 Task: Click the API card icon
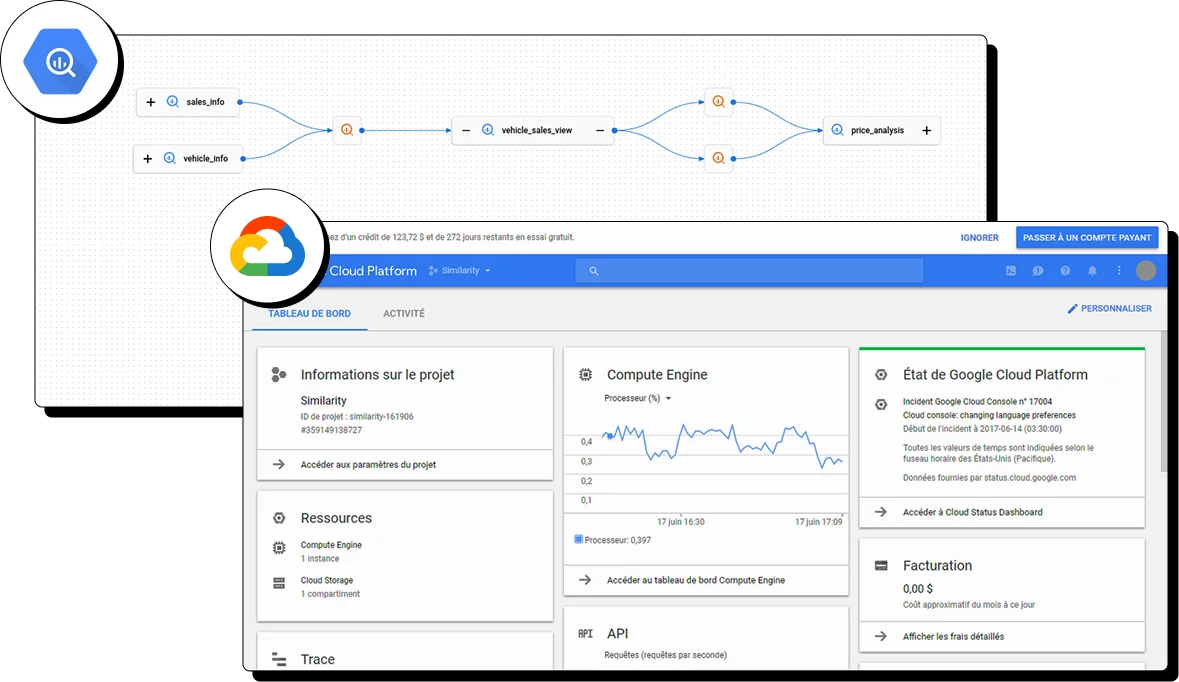pos(585,633)
